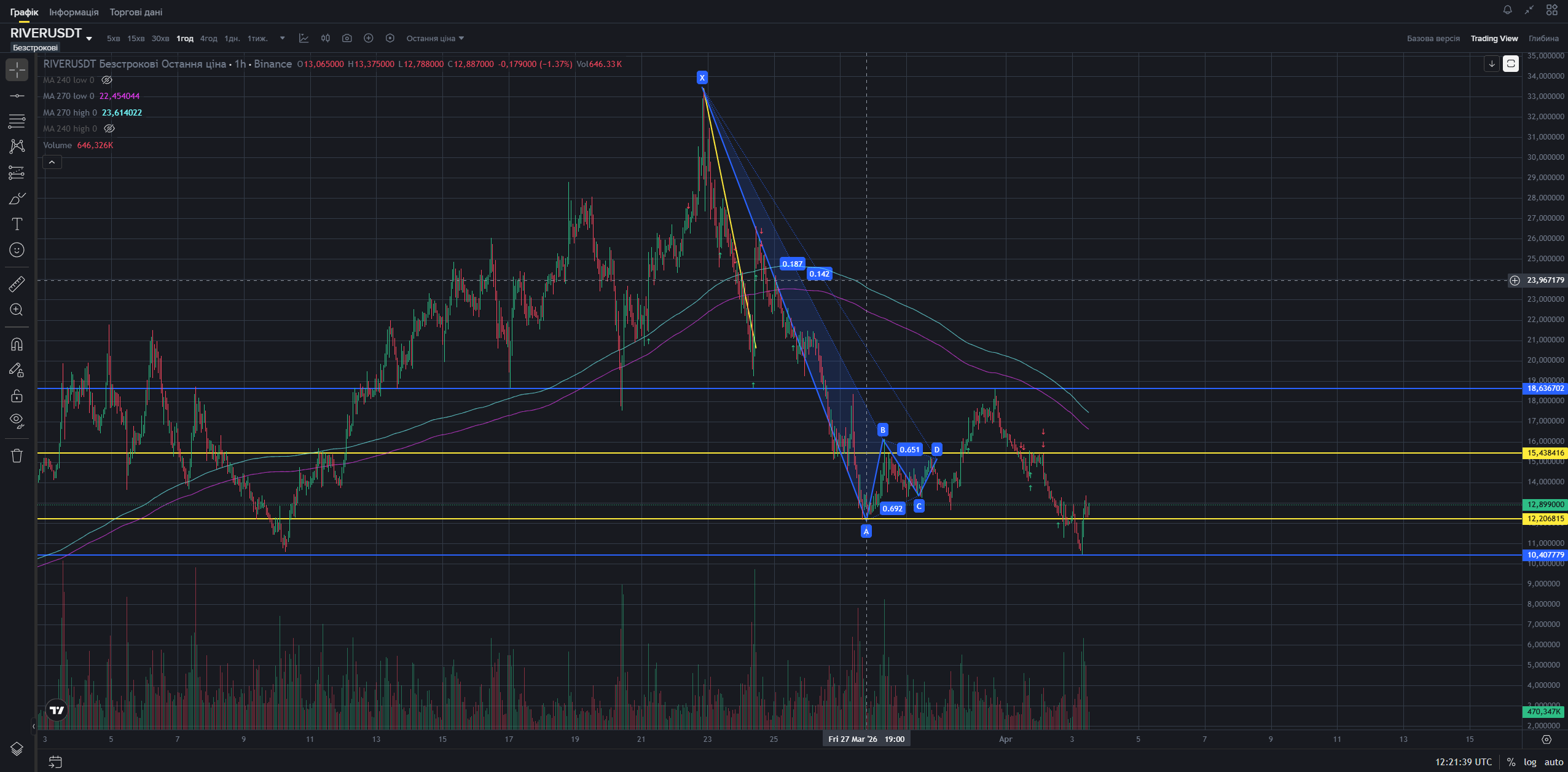This screenshot has height=772, width=1568.
Task: Click the 18,636702 blue price level label
Action: (x=1545, y=388)
